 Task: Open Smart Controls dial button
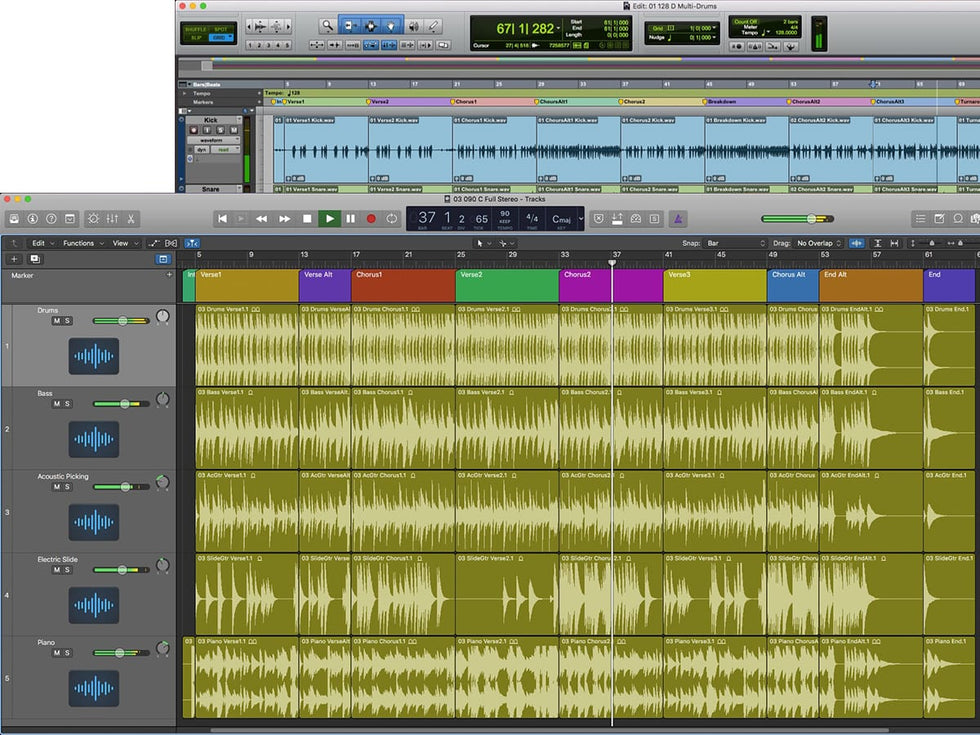coord(93,218)
